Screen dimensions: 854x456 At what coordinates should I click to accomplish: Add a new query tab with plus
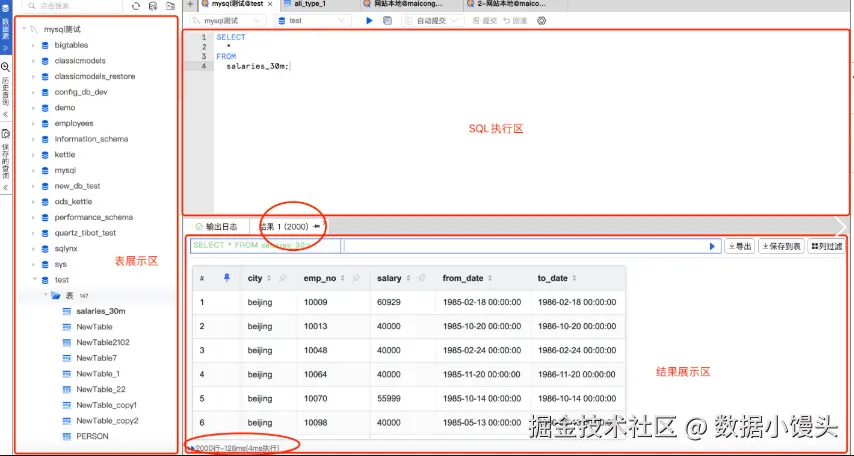[190, 4]
